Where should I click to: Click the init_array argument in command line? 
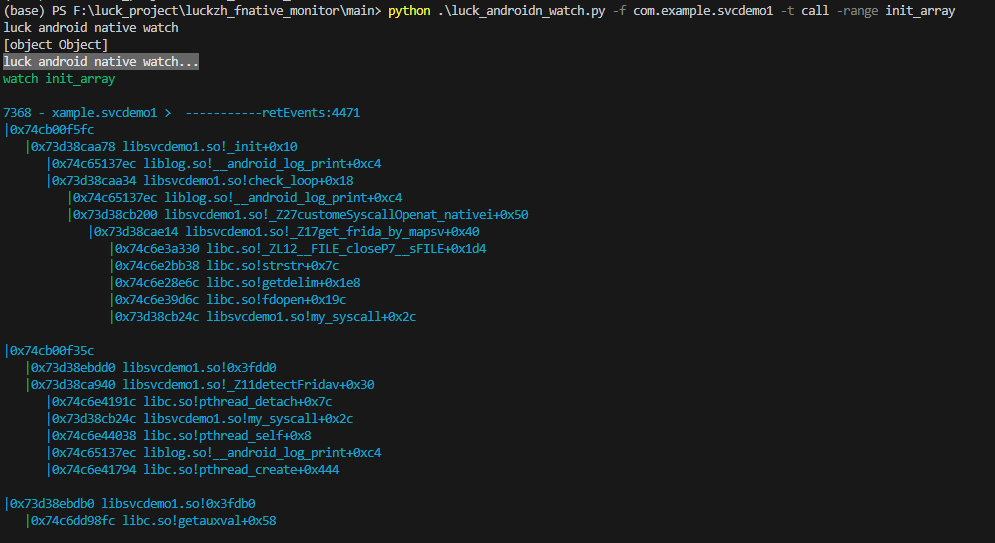click(x=920, y=11)
